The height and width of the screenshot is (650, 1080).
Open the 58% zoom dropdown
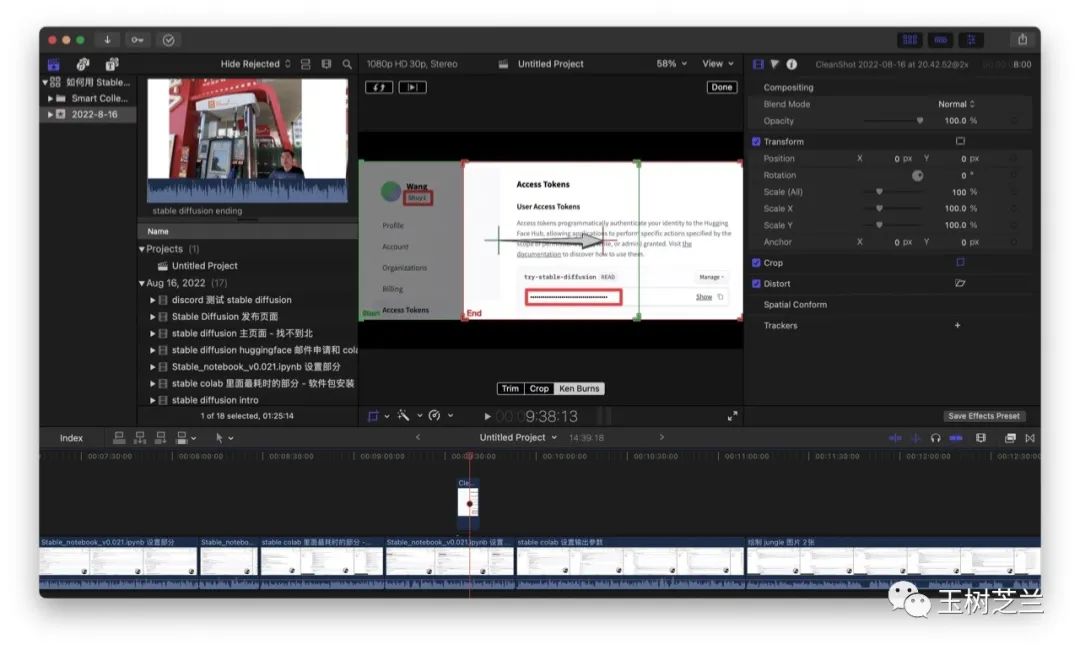tap(671, 64)
